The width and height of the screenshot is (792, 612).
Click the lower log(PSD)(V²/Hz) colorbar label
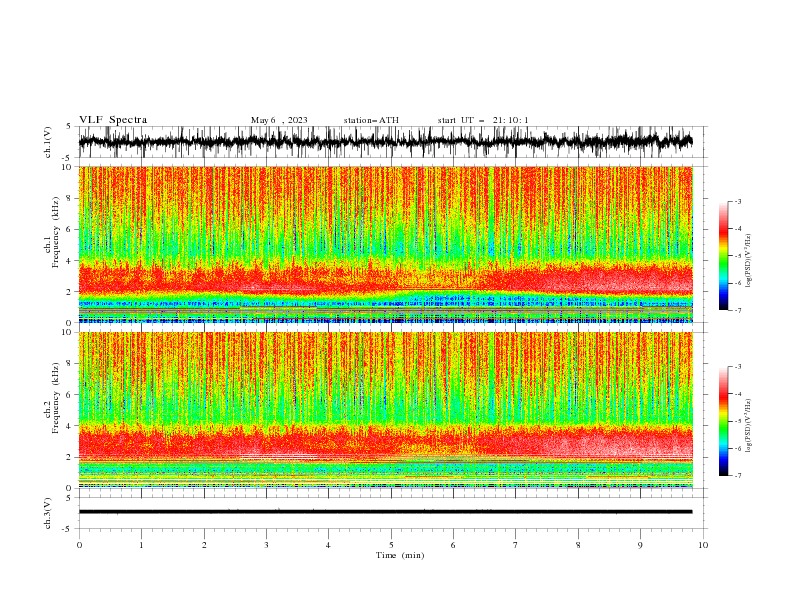[749, 426]
